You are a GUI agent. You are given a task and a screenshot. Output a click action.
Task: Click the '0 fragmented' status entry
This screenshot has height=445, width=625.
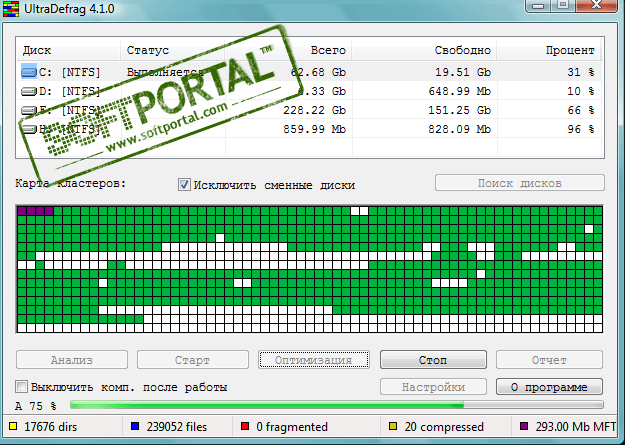[292, 427]
